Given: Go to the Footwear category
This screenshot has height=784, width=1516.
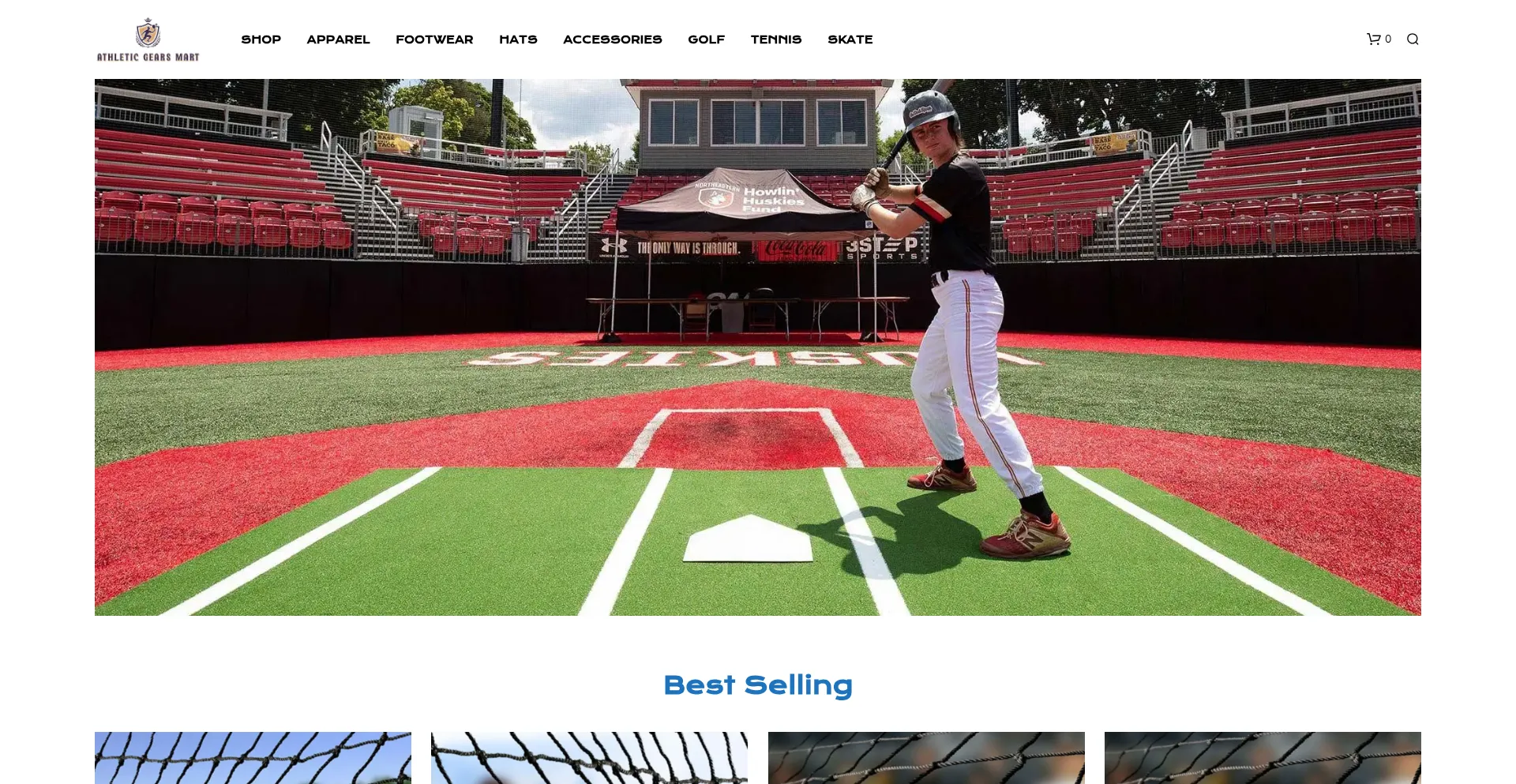Looking at the screenshot, I should pyautogui.click(x=434, y=39).
